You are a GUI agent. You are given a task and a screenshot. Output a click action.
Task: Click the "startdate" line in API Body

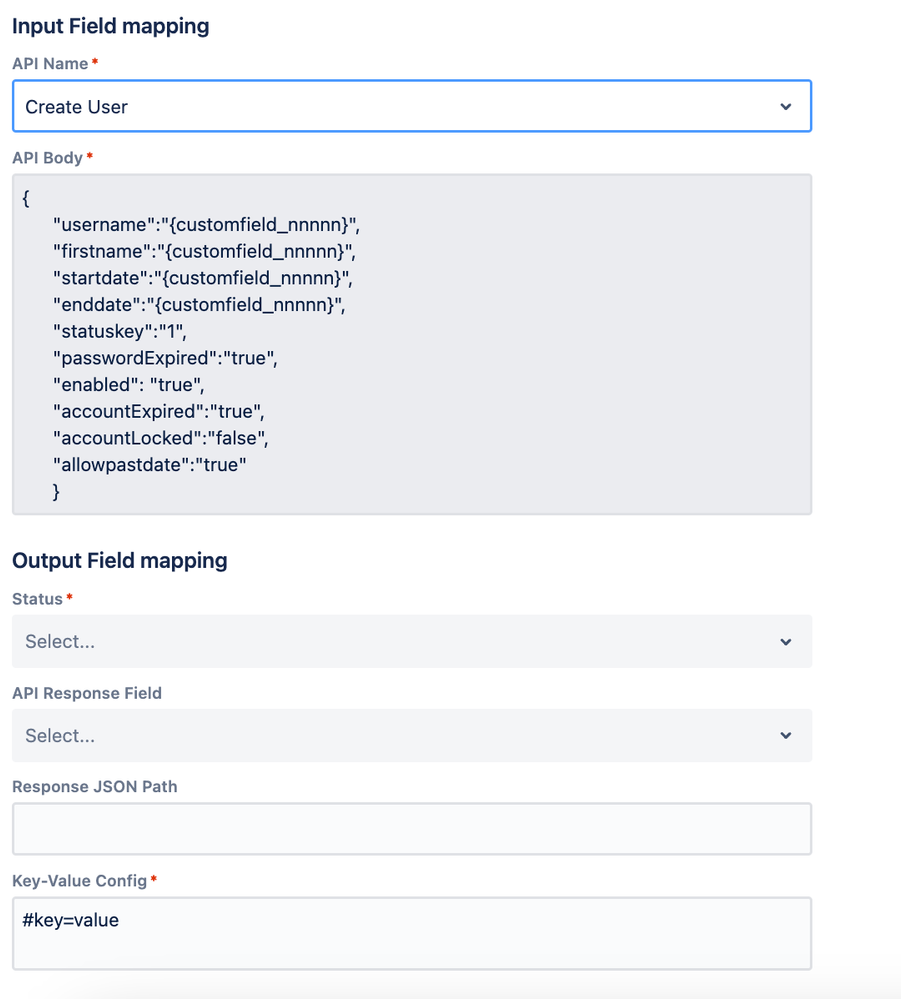point(203,276)
